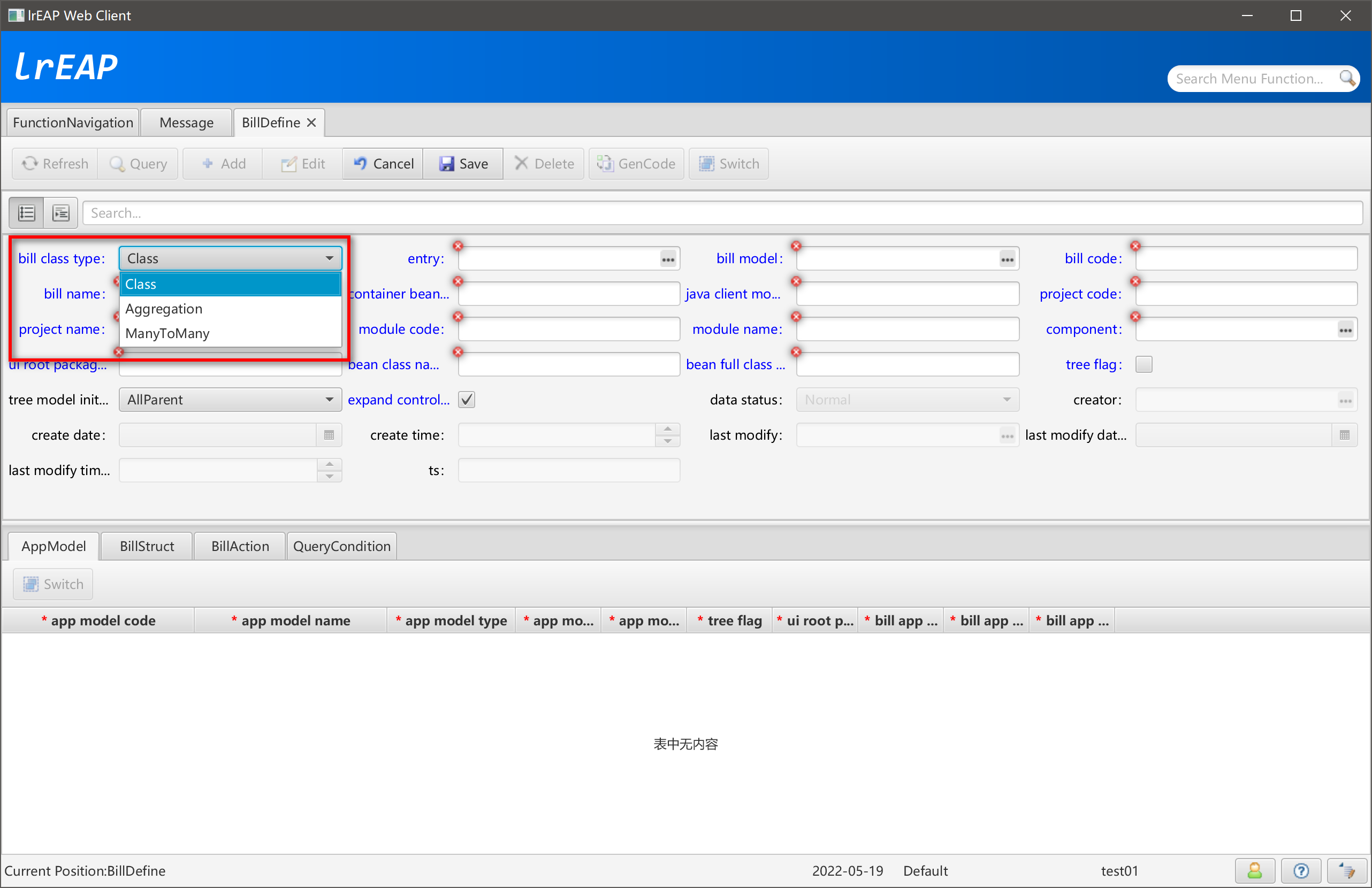Click the Refresh toolbar button
Screen dimensions: 1372x888
(55, 164)
